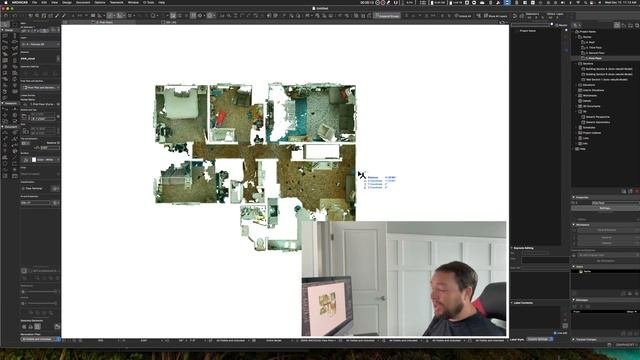This screenshot has width=640, height=360.
Task: Expand the Project Indexes folder
Action: (x=576, y=133)
